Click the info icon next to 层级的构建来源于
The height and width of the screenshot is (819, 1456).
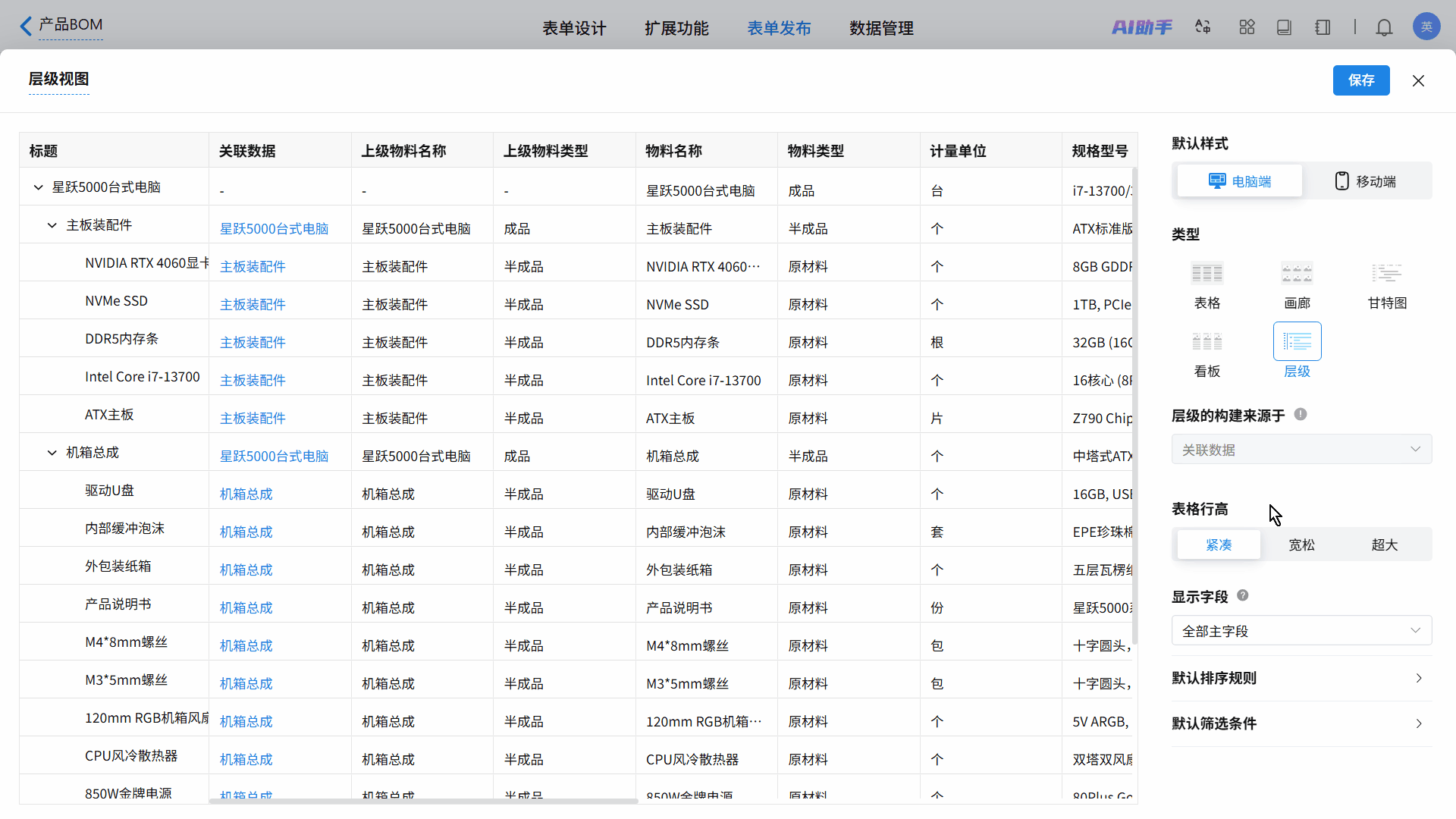tap(1301, 414)
